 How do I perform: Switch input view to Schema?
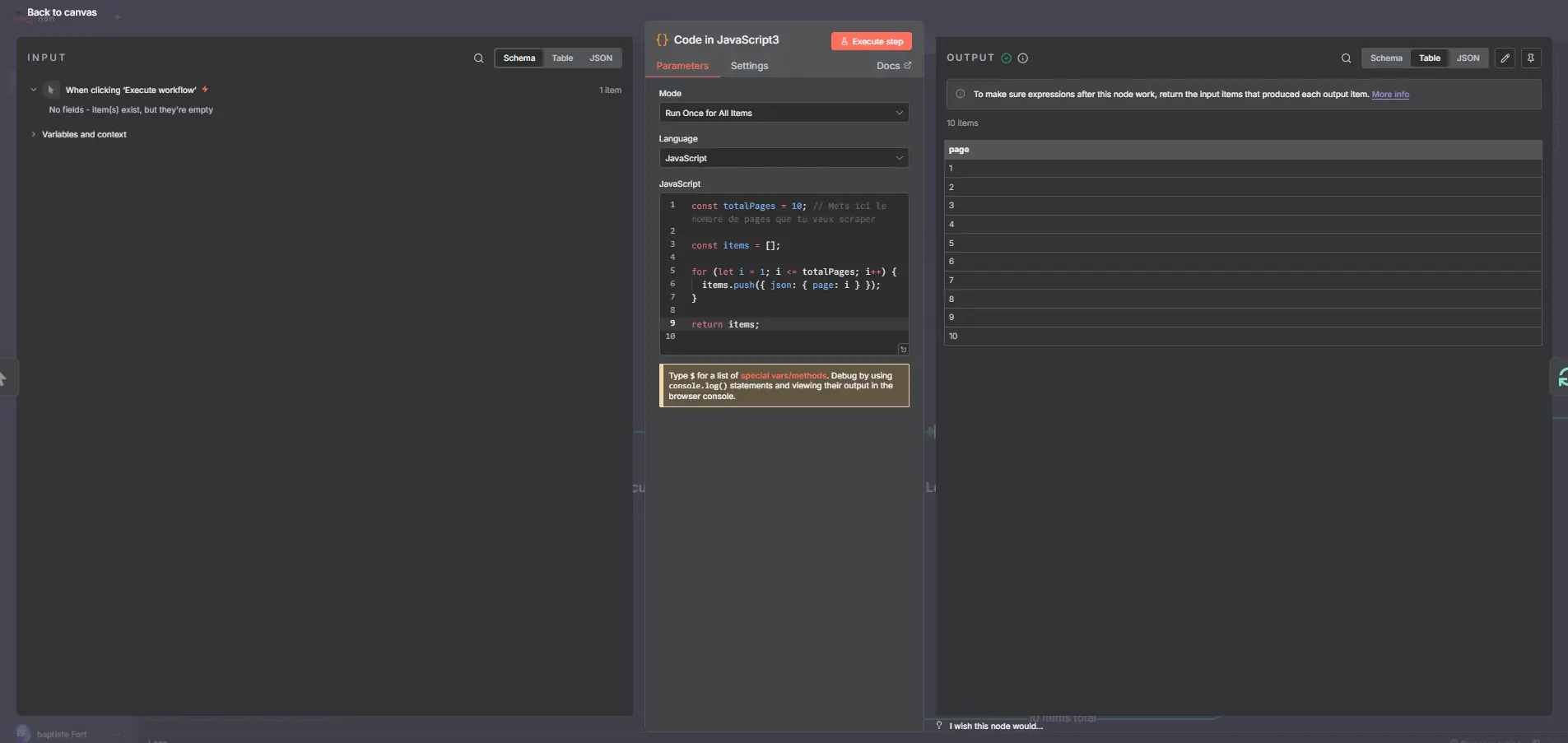pyautogui.click(x=519, y=58)
